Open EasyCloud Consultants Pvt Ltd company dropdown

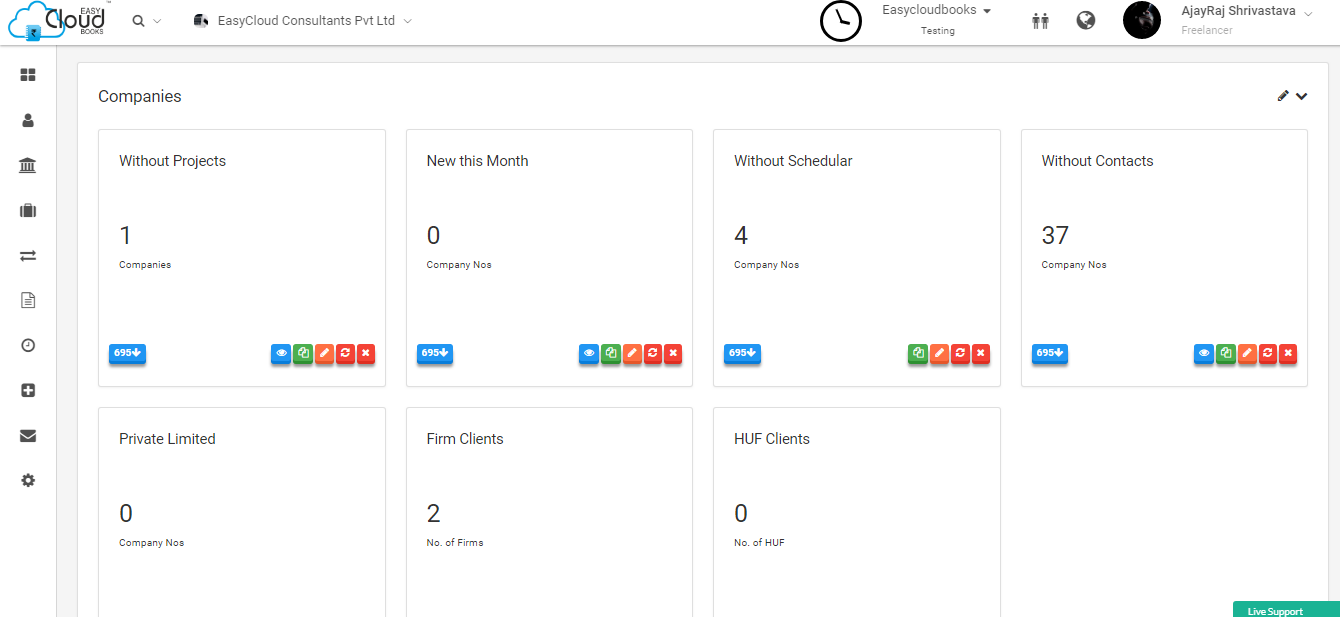(302, 21)
